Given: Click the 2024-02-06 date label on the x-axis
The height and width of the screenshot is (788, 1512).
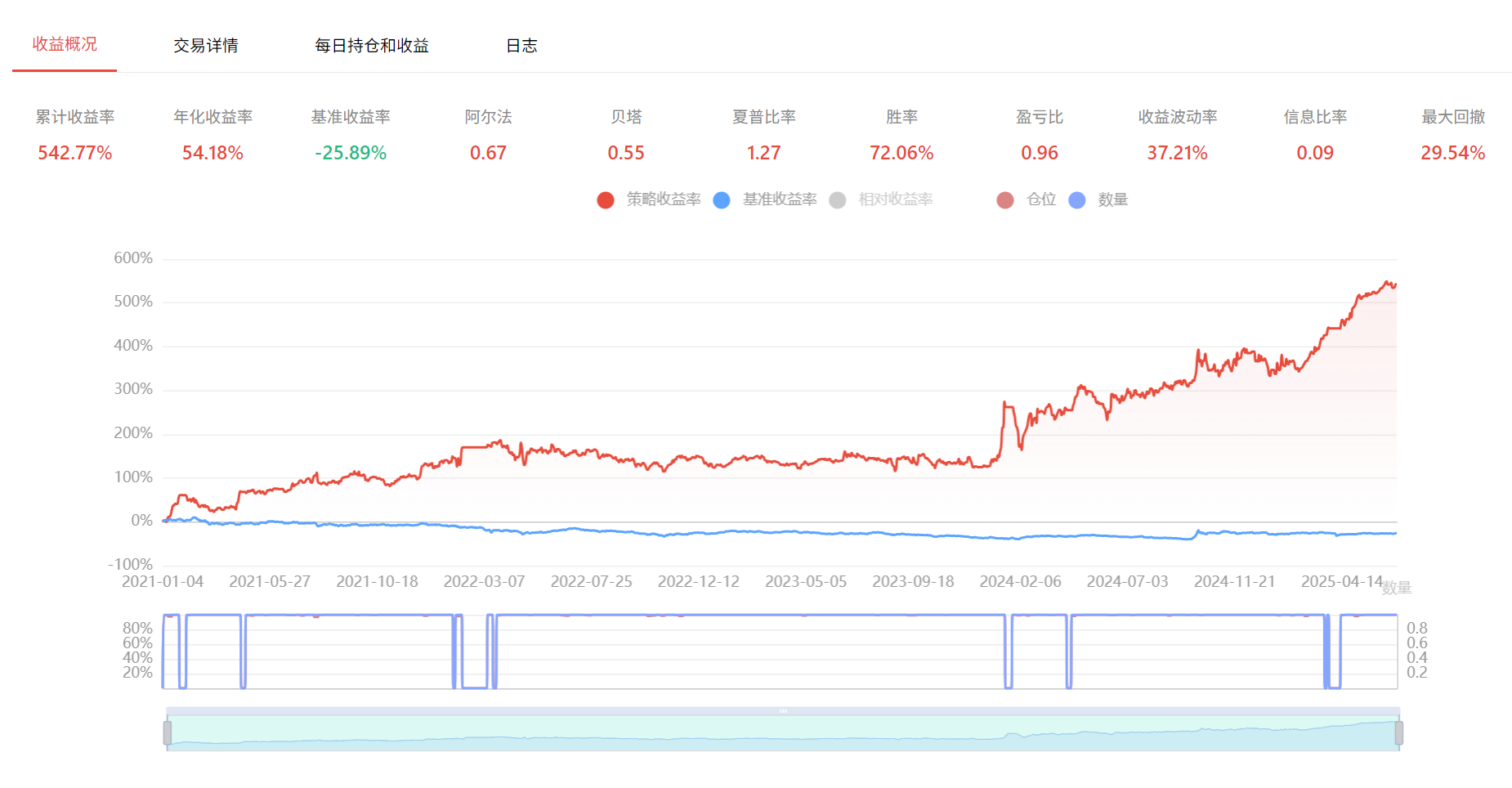Looking at the screenshot, I should tap(1020, 581).
